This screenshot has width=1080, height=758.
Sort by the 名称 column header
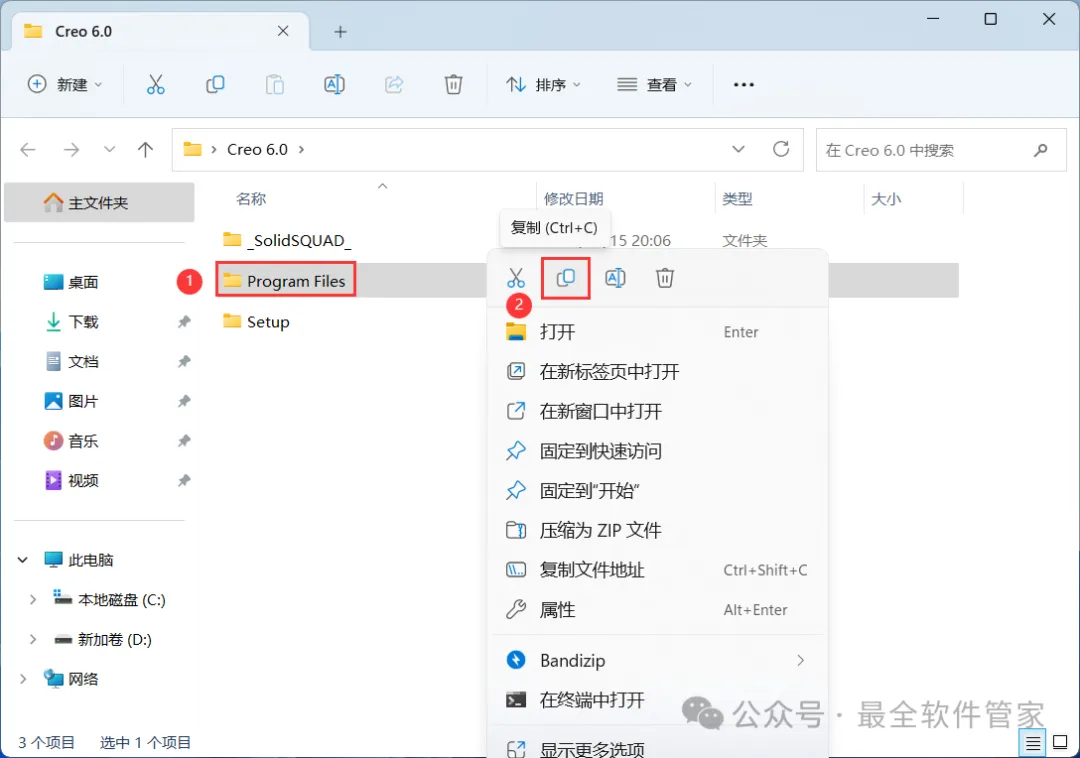[251, 199]
